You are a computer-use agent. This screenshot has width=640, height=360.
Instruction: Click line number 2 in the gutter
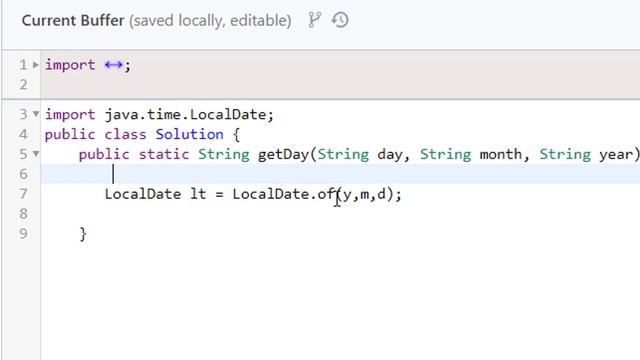(24, 84)
